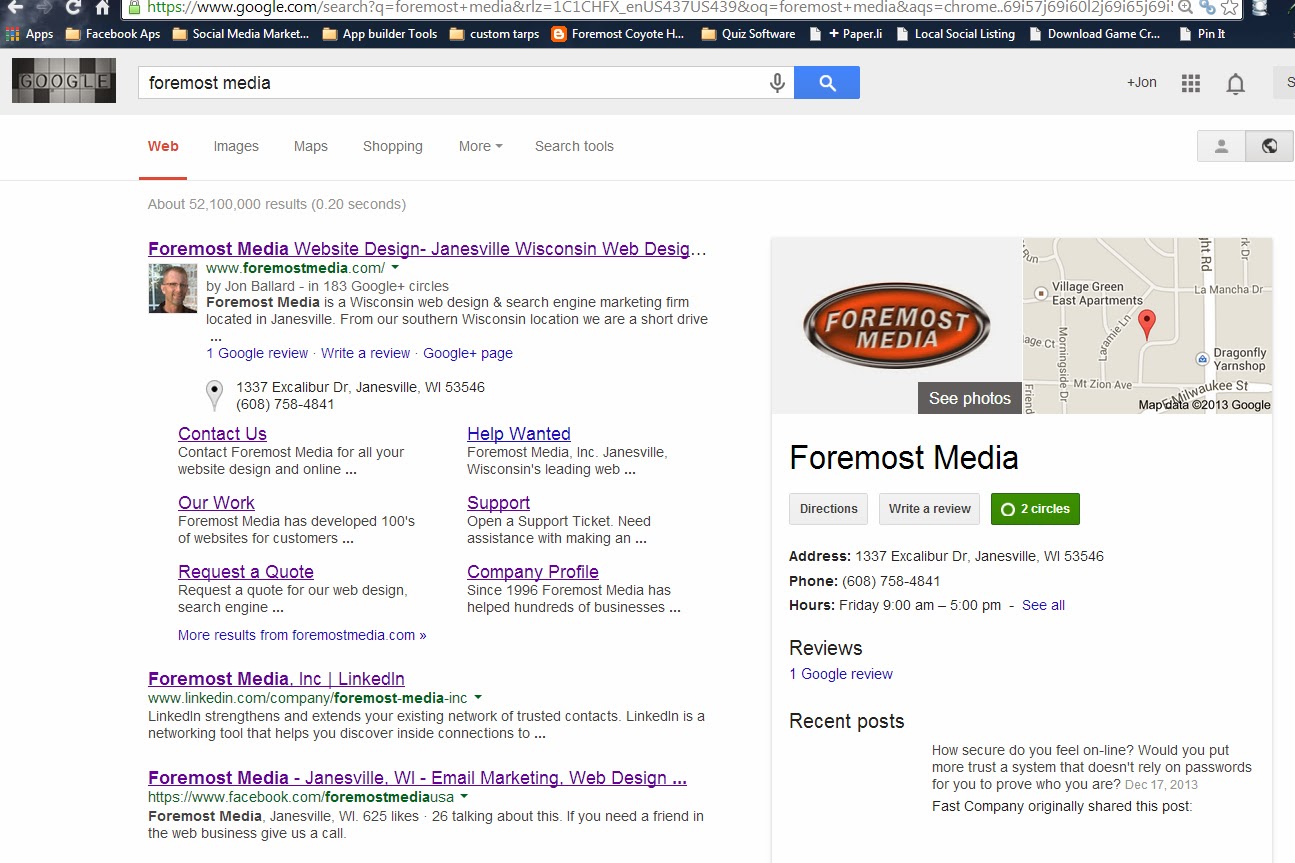The height and width of the screenshot is (863, 1295).
Task: Open the Facebook Aps bookmark folder
Action: pos(112,34)
